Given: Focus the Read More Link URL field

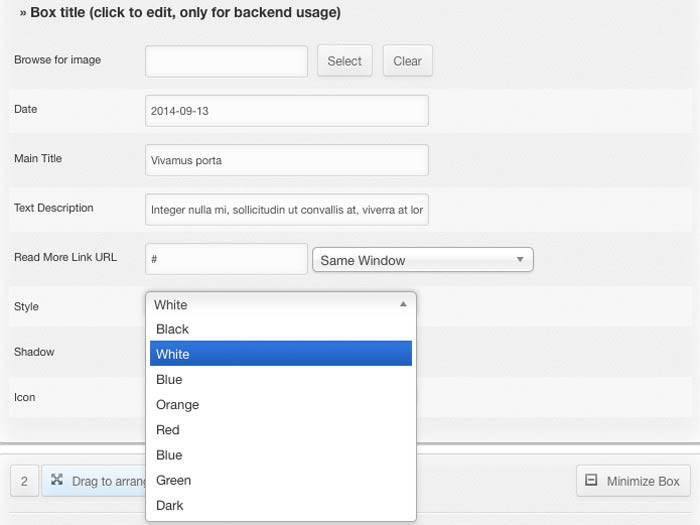Looking at the screenshot, I should [226, 259].
